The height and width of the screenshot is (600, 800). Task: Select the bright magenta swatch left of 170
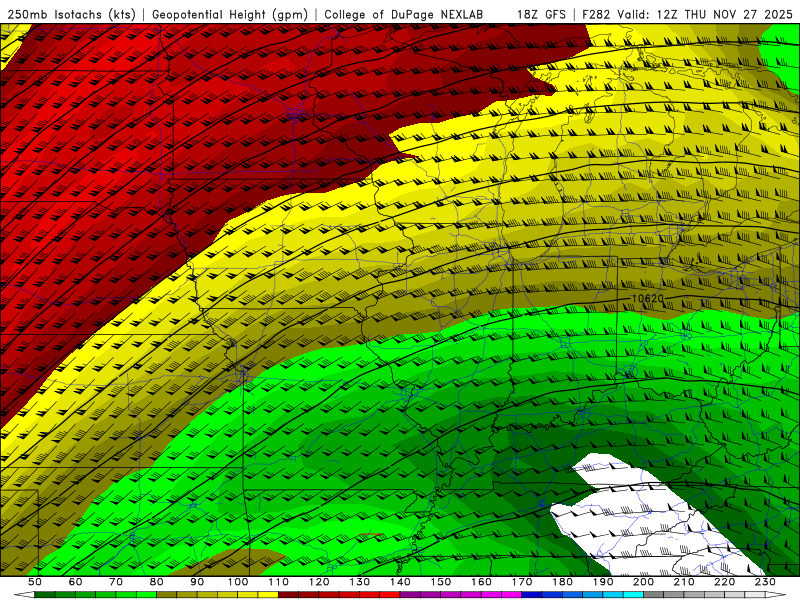coord(512,594)
